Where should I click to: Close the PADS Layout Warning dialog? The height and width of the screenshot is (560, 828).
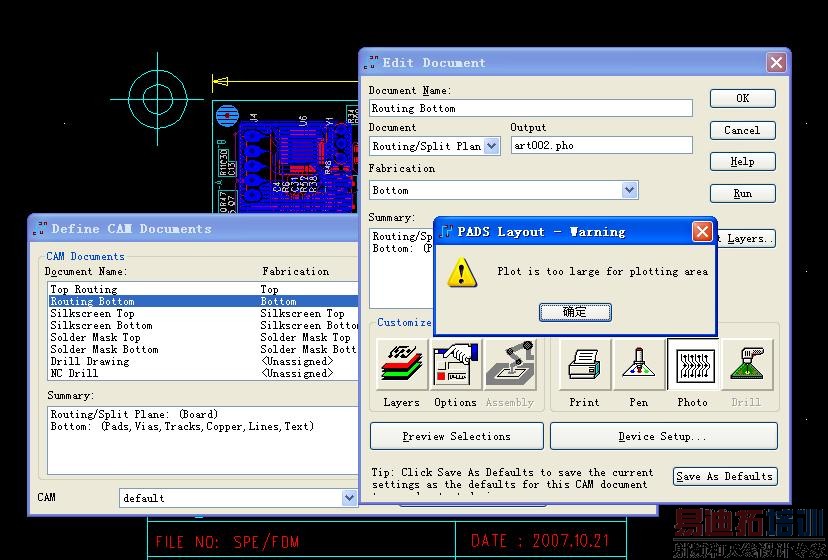702,231
